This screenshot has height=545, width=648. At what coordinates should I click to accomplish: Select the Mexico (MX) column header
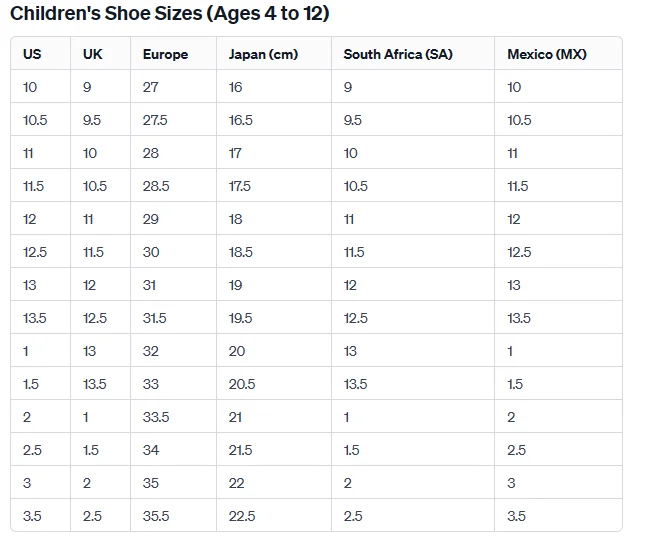547,54
